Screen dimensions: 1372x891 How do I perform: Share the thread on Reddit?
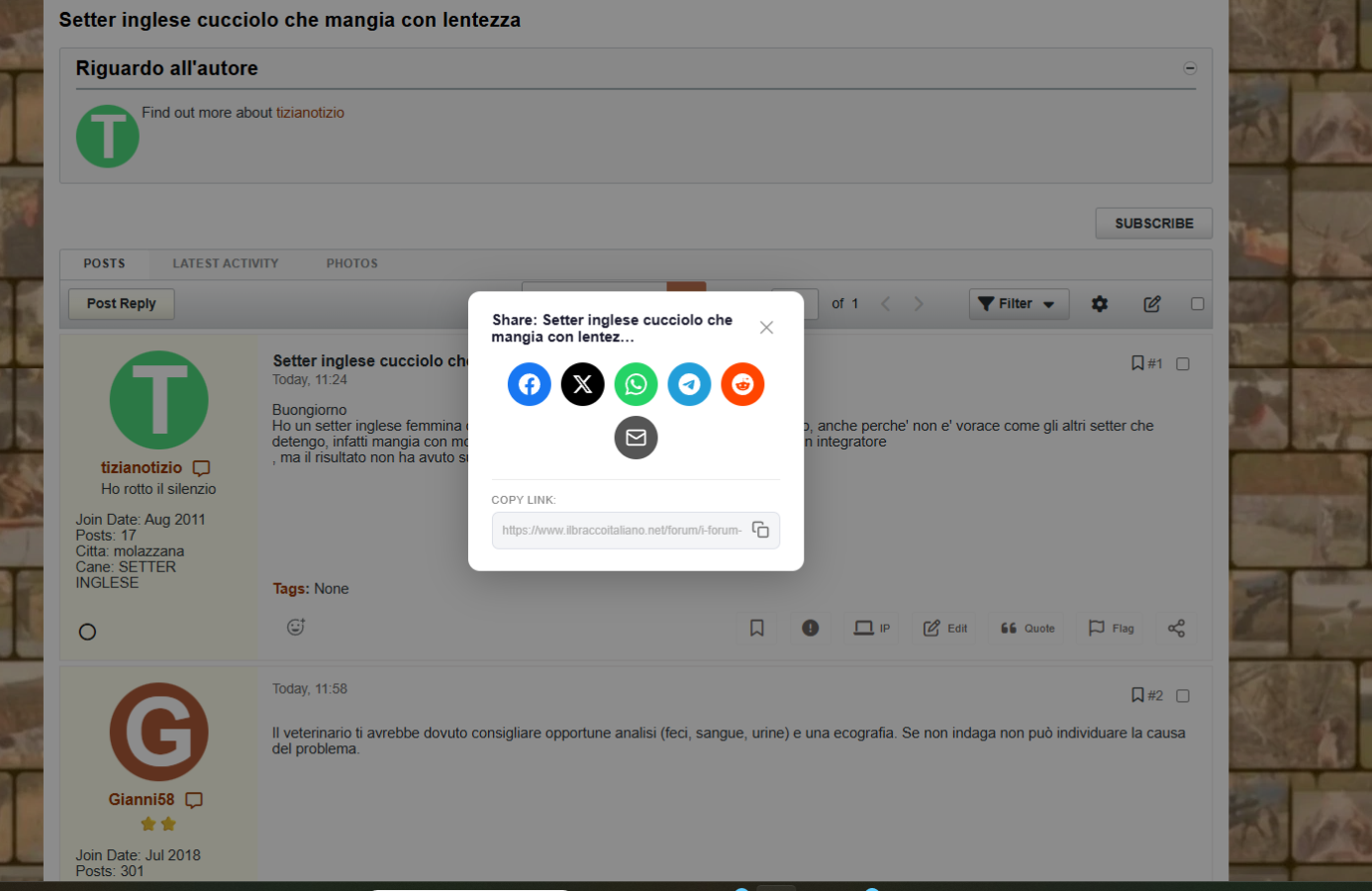coord(743,384)
